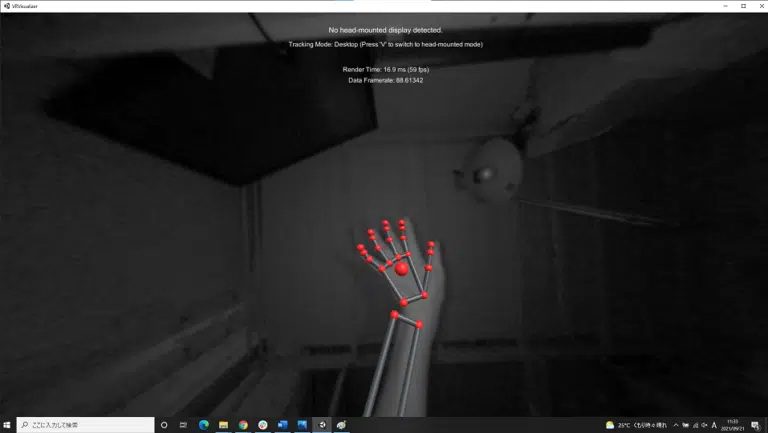Open Google Chrome from the taskbar
This screenshot has width=768, height=433.
(243, 425)
